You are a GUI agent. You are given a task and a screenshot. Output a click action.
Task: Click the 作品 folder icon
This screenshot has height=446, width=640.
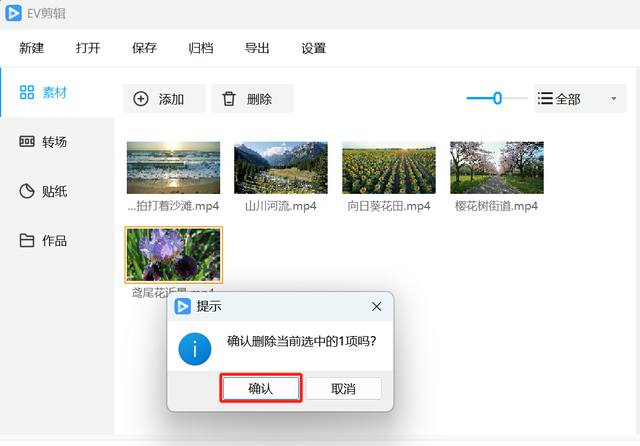(x=27, y=240)
